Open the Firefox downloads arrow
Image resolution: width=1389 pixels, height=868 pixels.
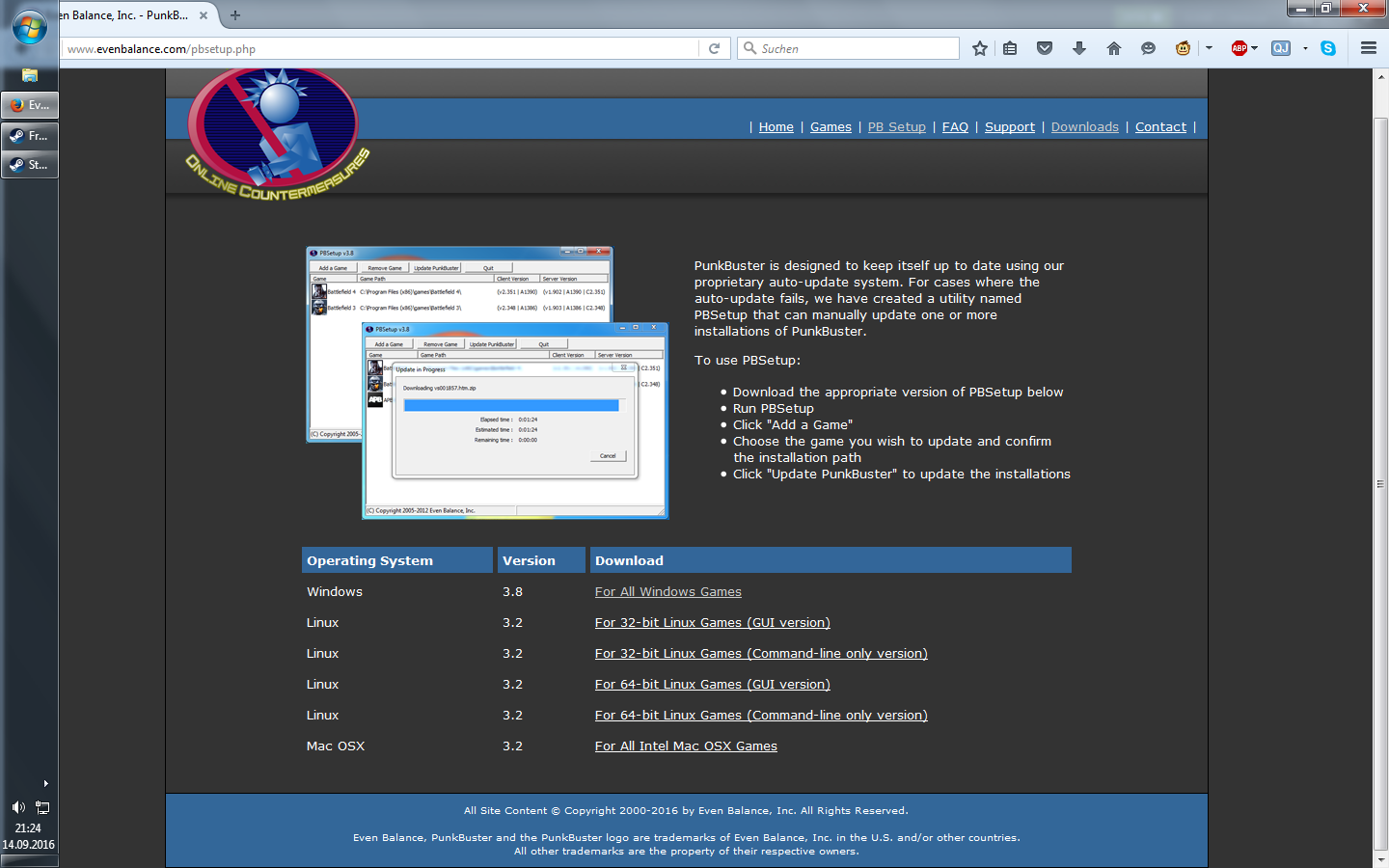click(1079, 48)
